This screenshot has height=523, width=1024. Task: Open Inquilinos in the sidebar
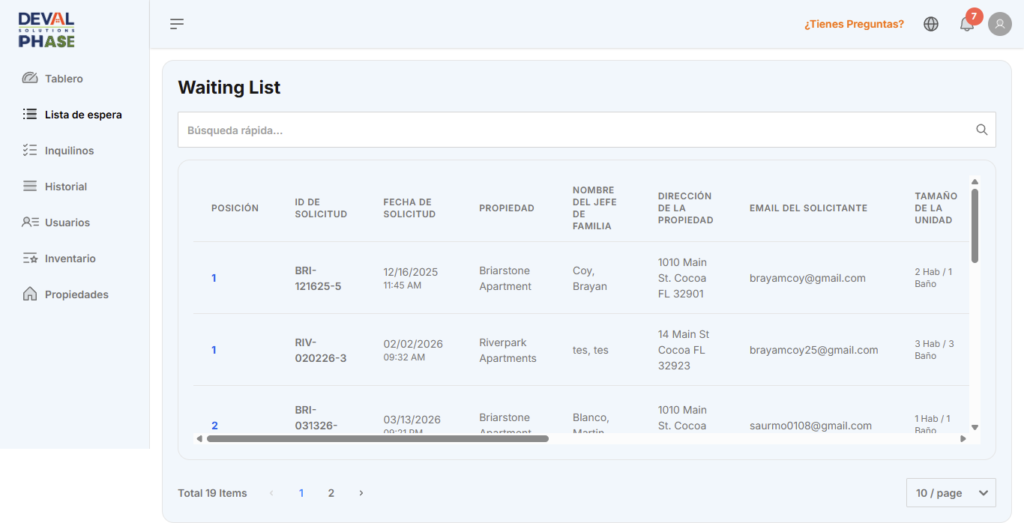[69, 150]
